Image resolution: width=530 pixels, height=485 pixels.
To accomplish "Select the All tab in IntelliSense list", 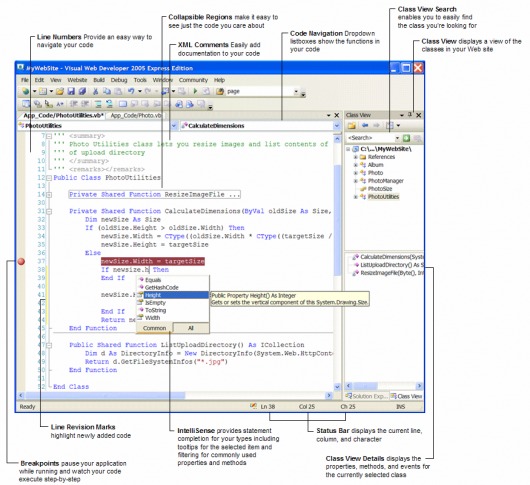I will pos(191,328).
